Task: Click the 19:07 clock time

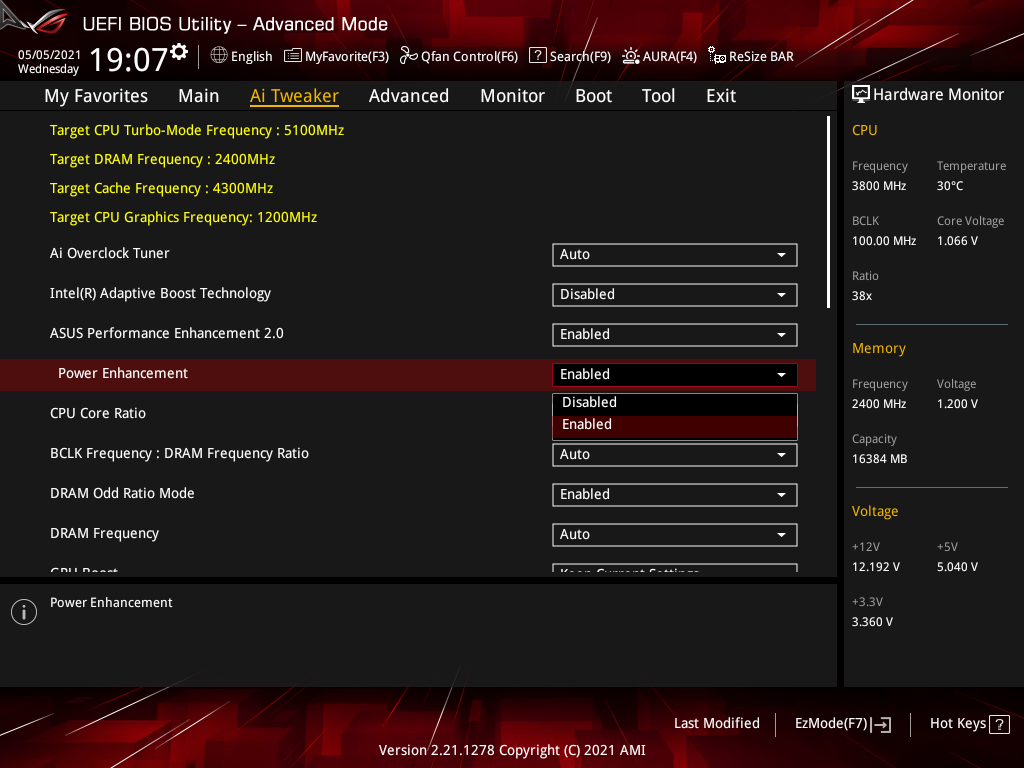Action: pos(129,60)
